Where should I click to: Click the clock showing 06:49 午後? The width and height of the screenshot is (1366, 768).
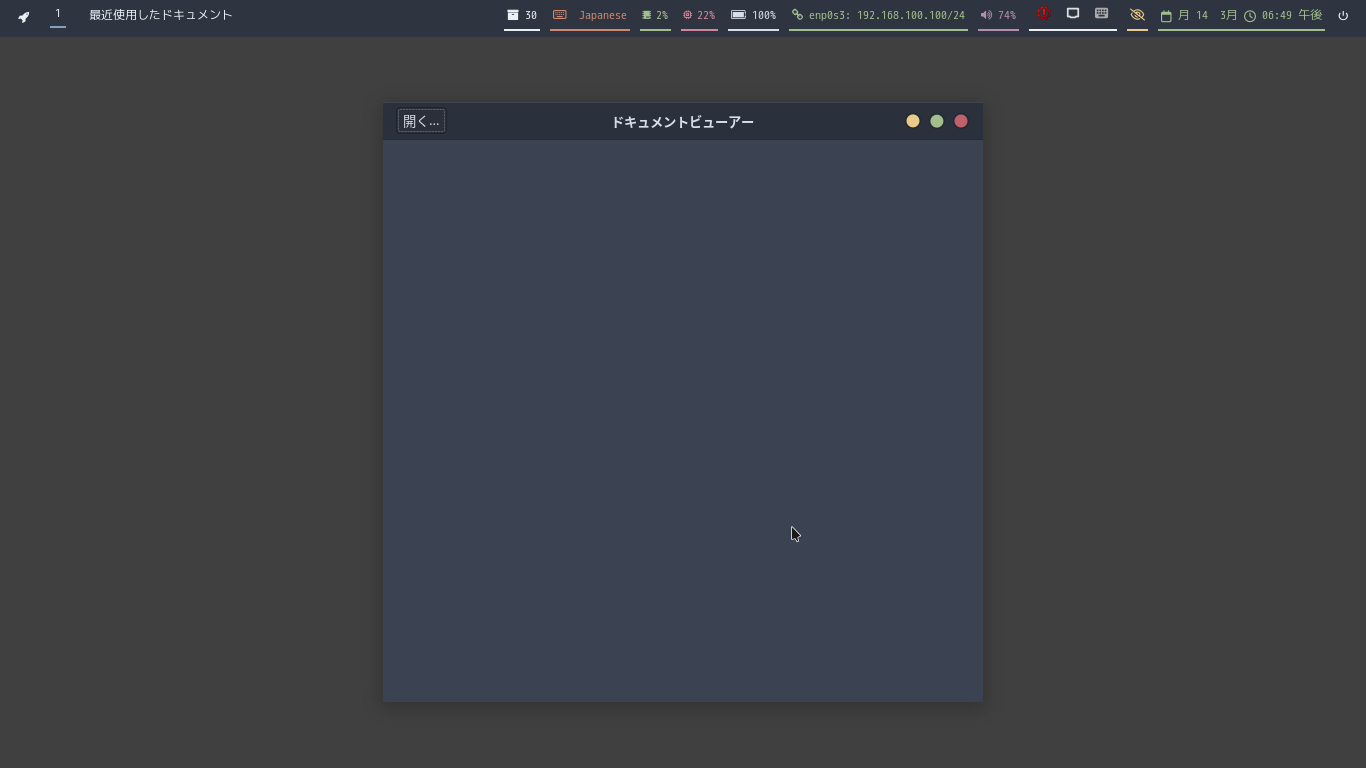point(1283,15)
